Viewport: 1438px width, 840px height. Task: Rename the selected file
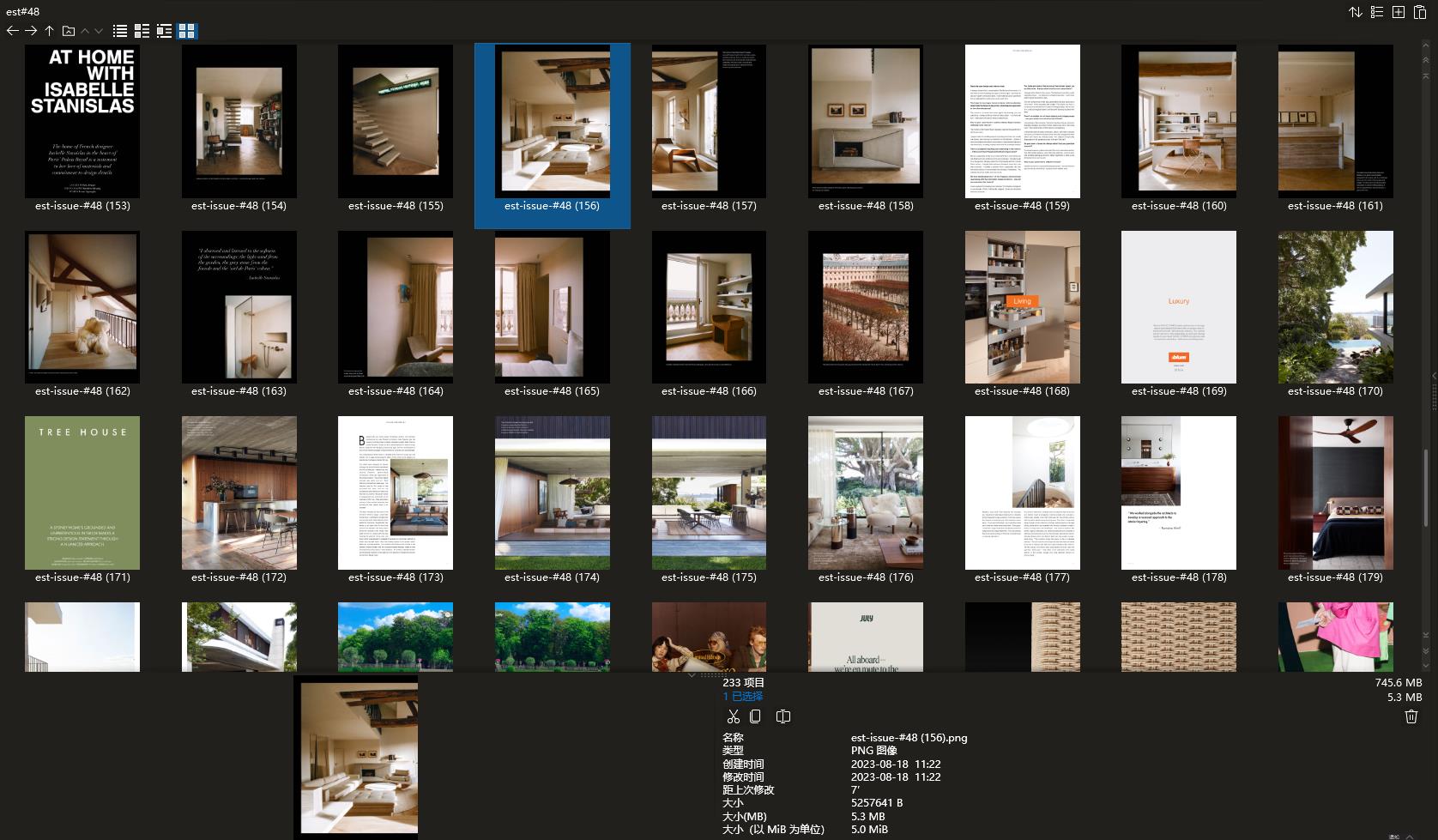pyautogui.click(x=783, y=716)
